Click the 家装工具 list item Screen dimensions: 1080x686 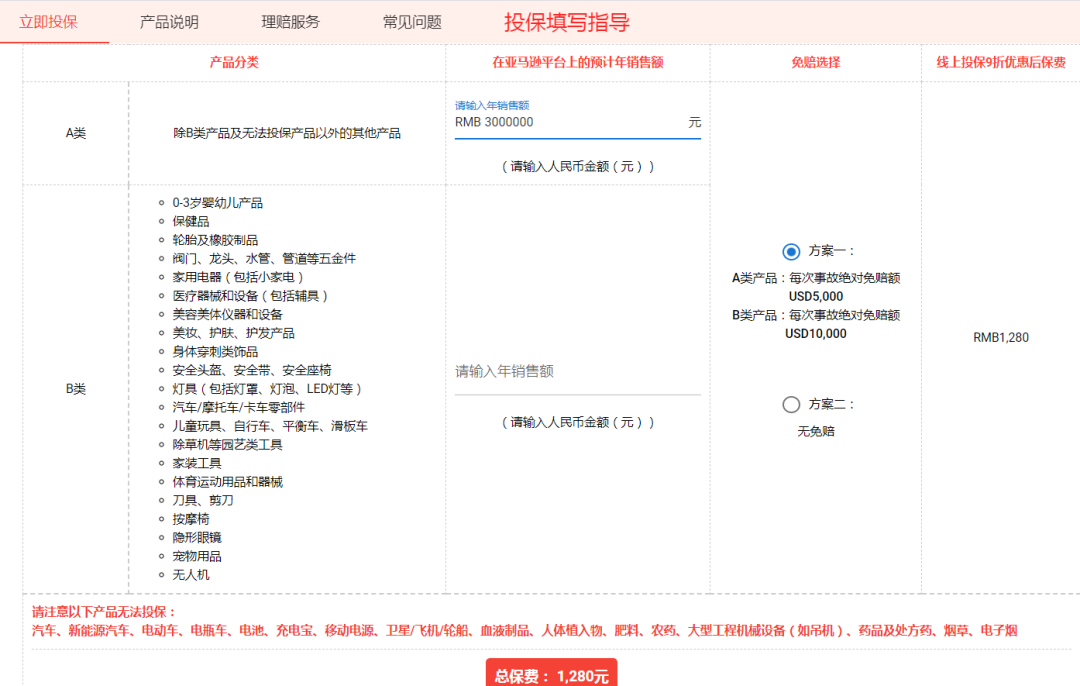click(x=197, y=463)
